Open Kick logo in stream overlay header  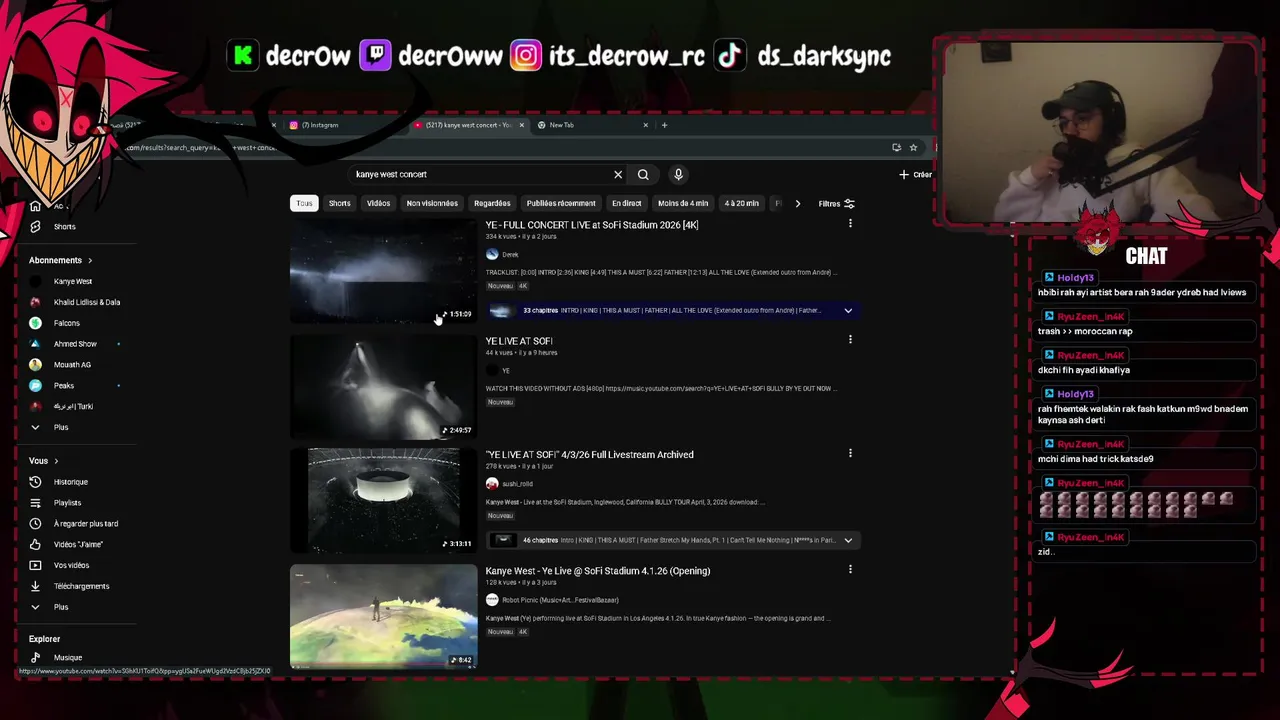(x=243, y=55)
